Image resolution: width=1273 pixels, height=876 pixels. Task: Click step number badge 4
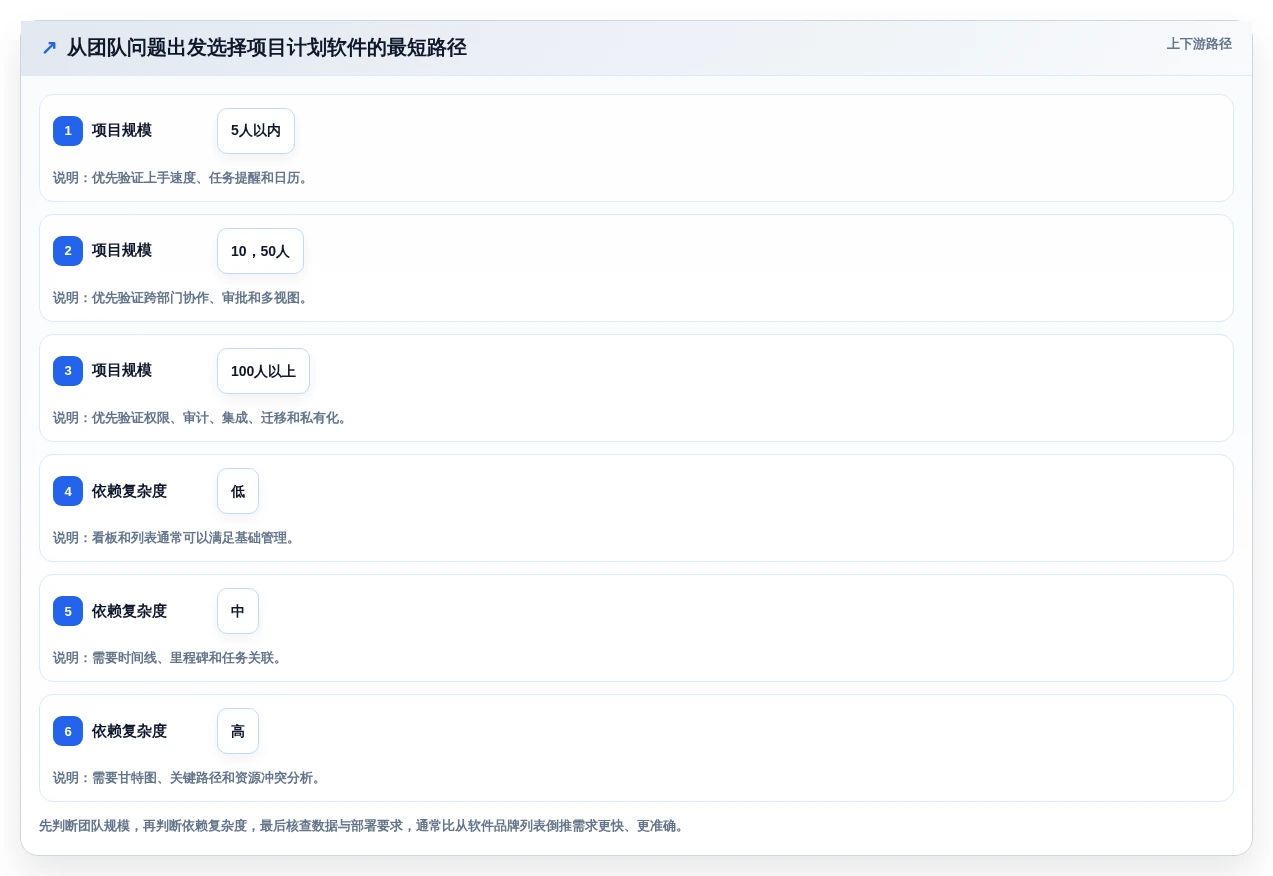point(68,491)
